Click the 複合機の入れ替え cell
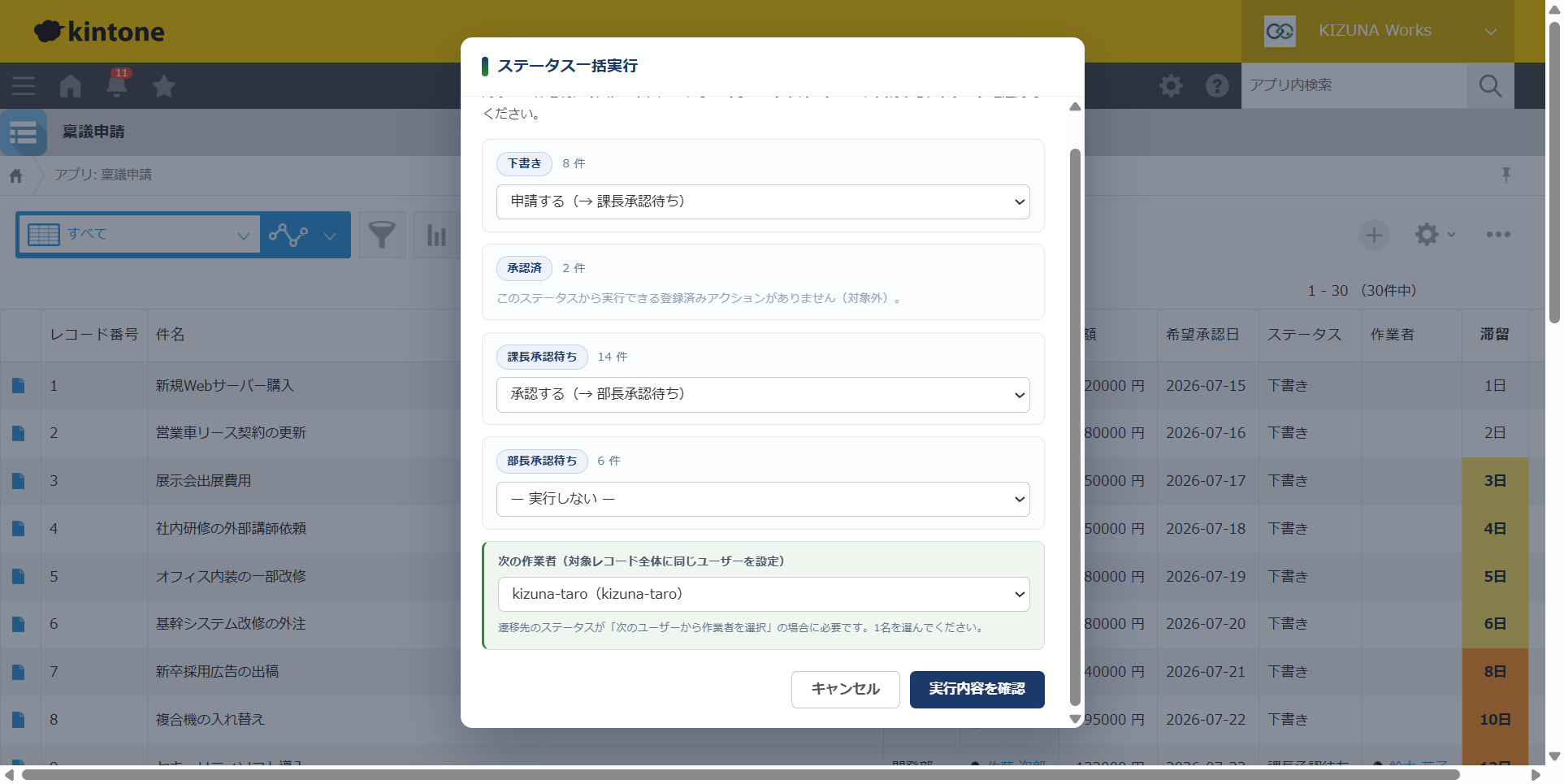1564x784 pixels. (210, 720)
